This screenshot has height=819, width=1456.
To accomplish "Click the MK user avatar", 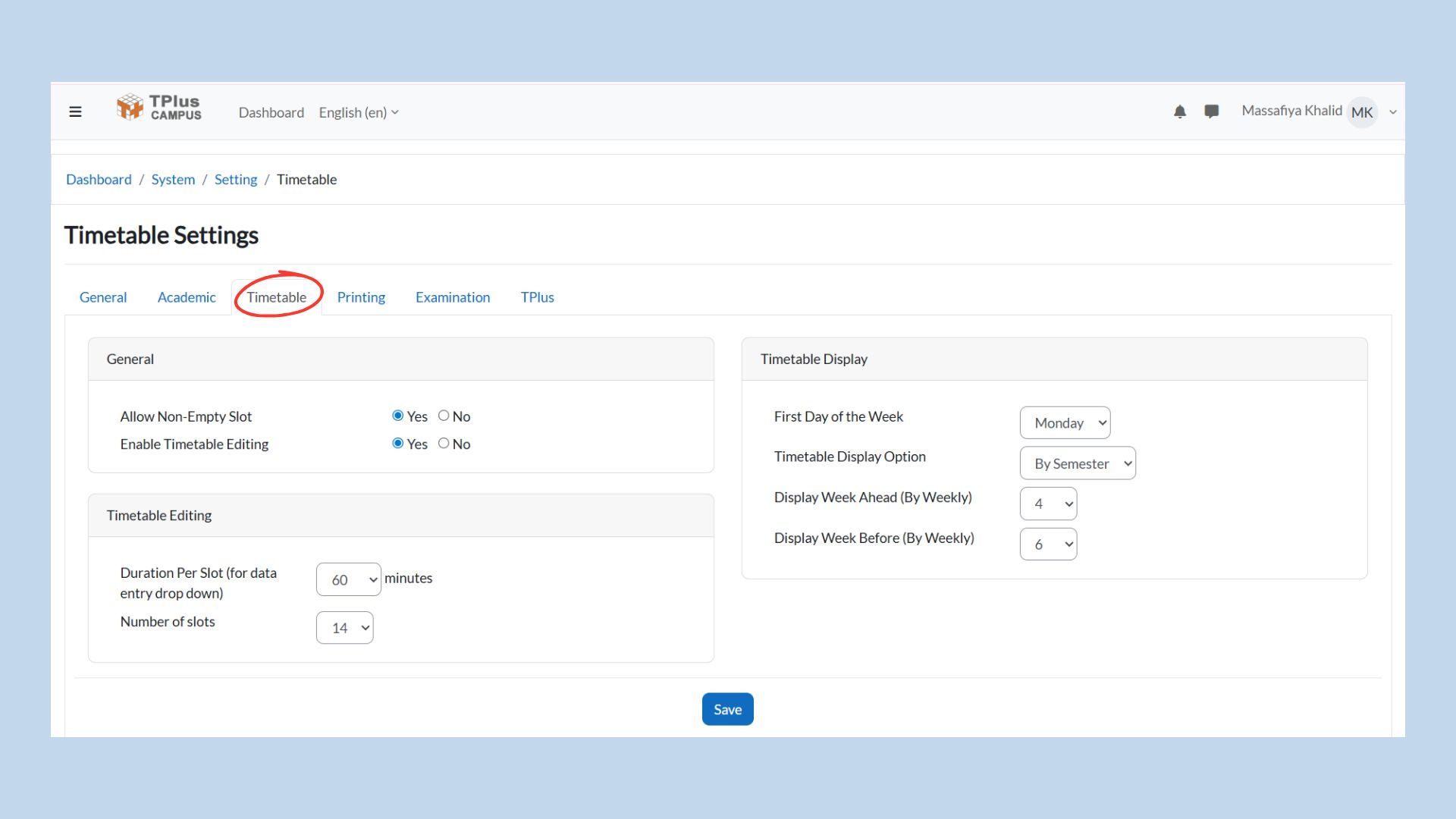I will (x=1362, y=112).
